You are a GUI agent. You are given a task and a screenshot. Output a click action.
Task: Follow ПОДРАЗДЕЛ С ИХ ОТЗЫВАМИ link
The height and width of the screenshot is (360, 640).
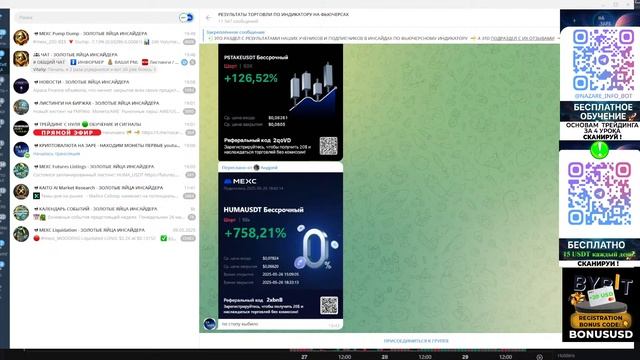(x=522, y=38)
